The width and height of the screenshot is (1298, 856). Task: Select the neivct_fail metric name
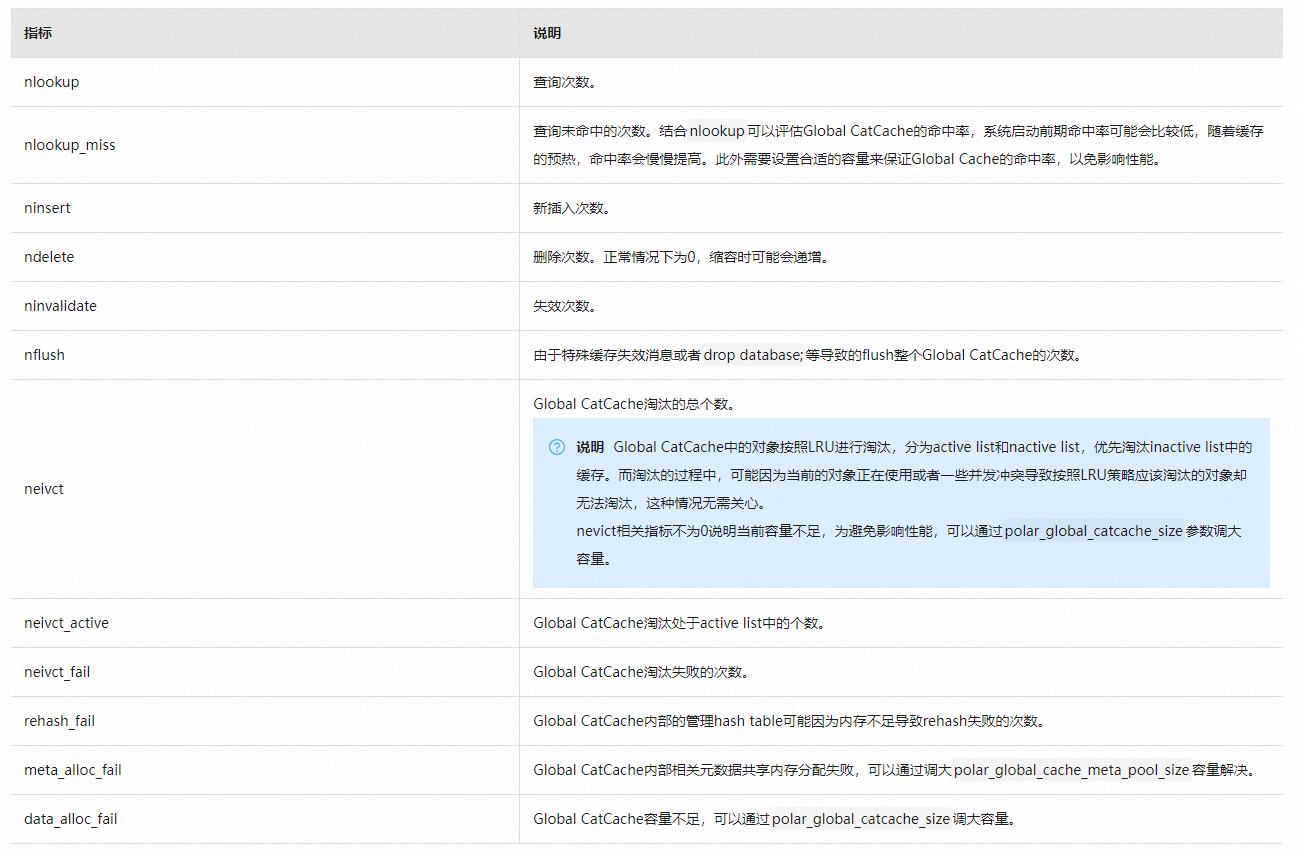point(57,672)
